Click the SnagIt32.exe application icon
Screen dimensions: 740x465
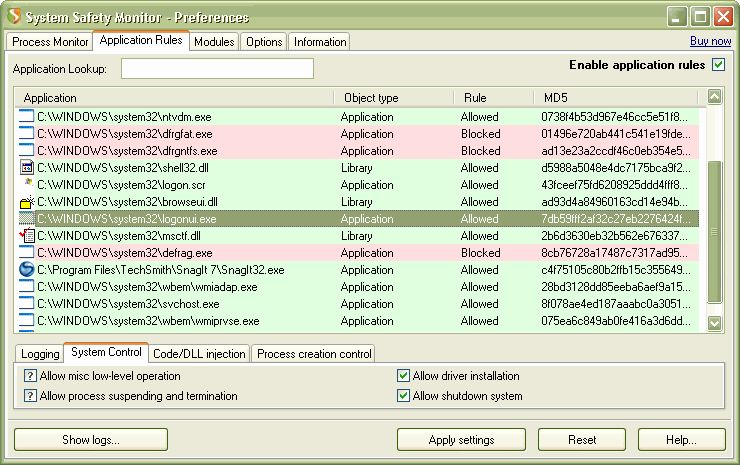pos(27,270)
